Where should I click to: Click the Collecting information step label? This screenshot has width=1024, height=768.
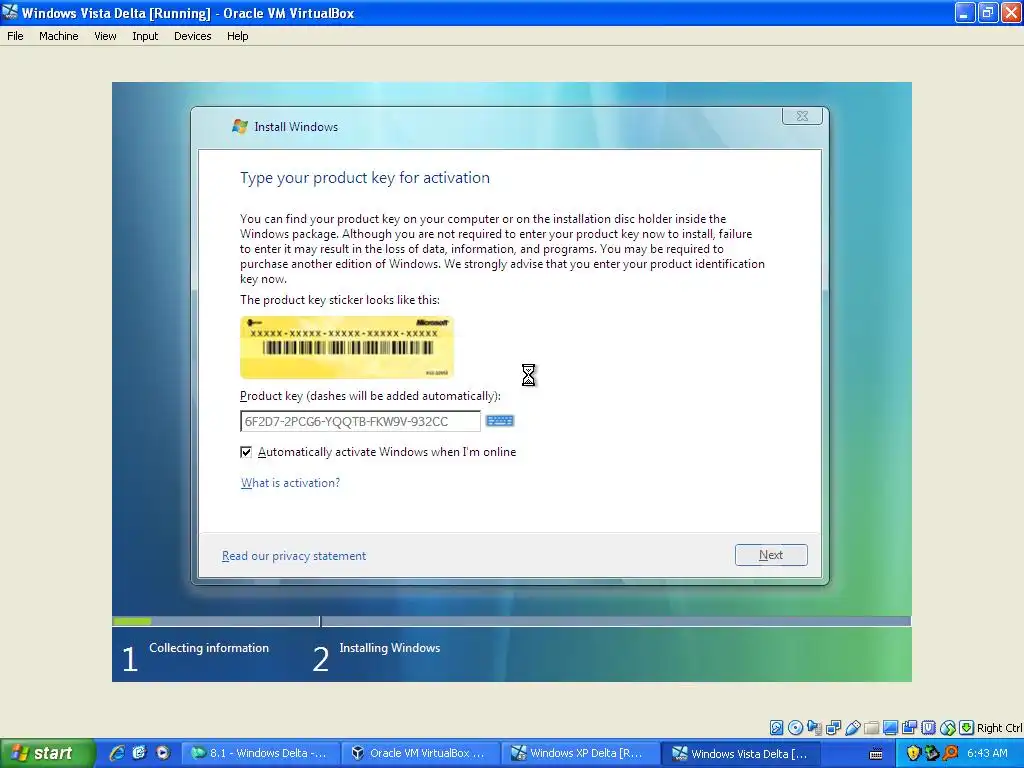[209, 648]
